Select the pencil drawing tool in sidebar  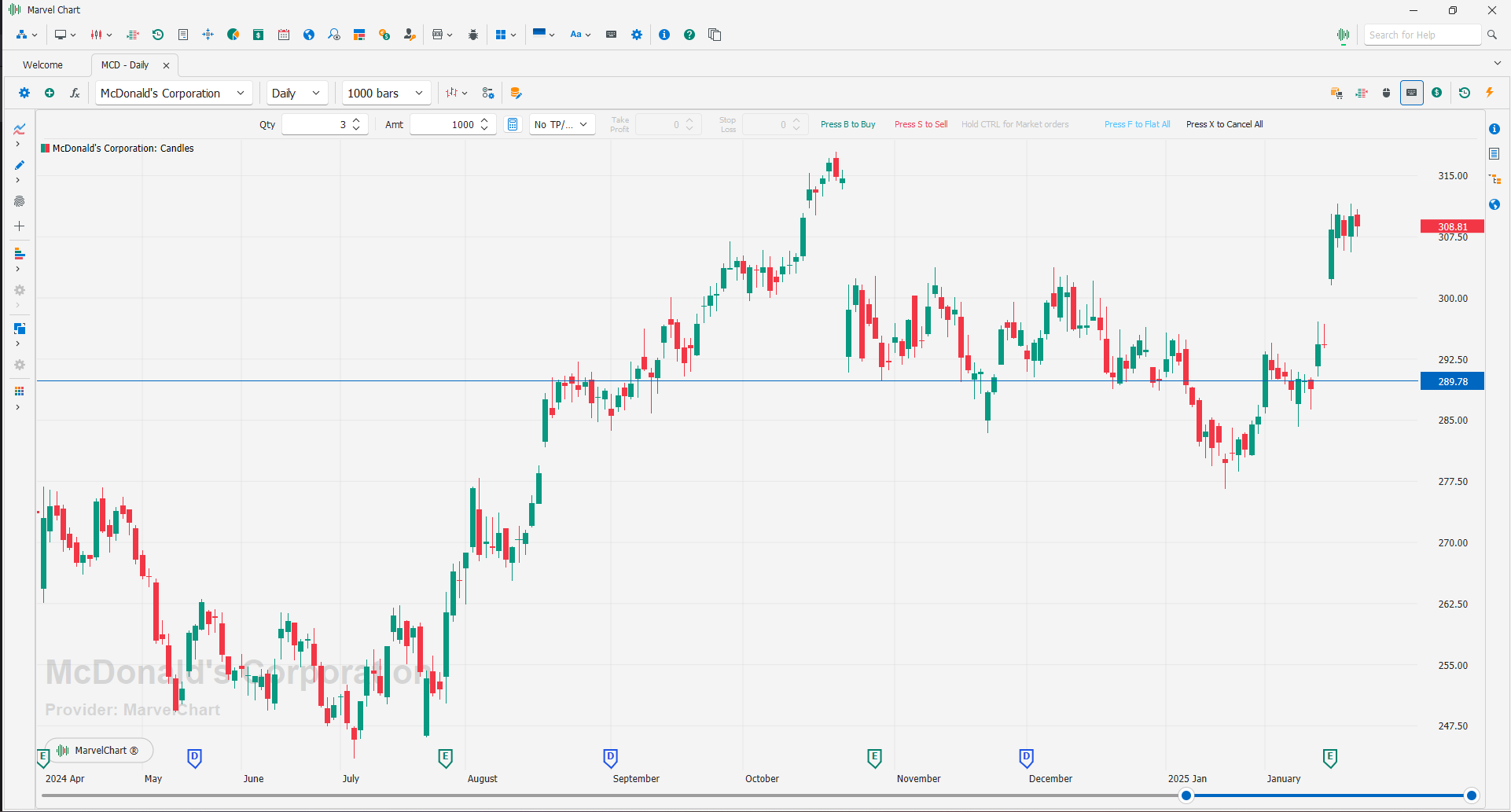pos(20,165)
